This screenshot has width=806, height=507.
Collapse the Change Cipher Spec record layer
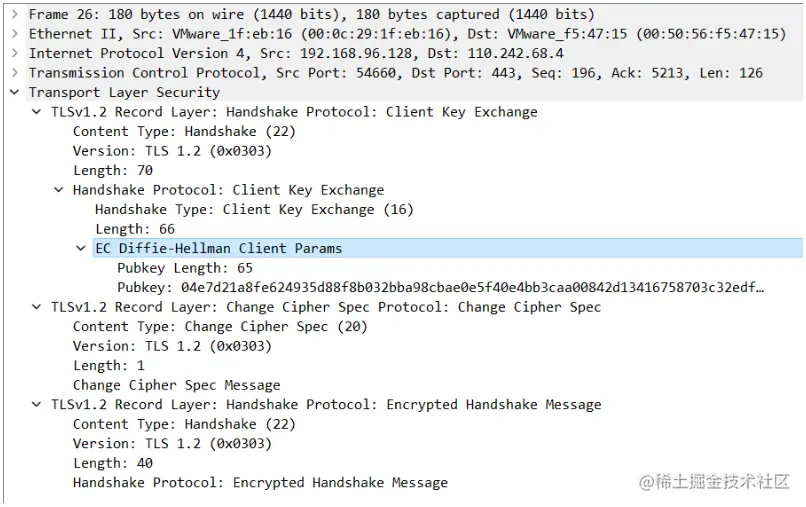click(x=37, y=307)
